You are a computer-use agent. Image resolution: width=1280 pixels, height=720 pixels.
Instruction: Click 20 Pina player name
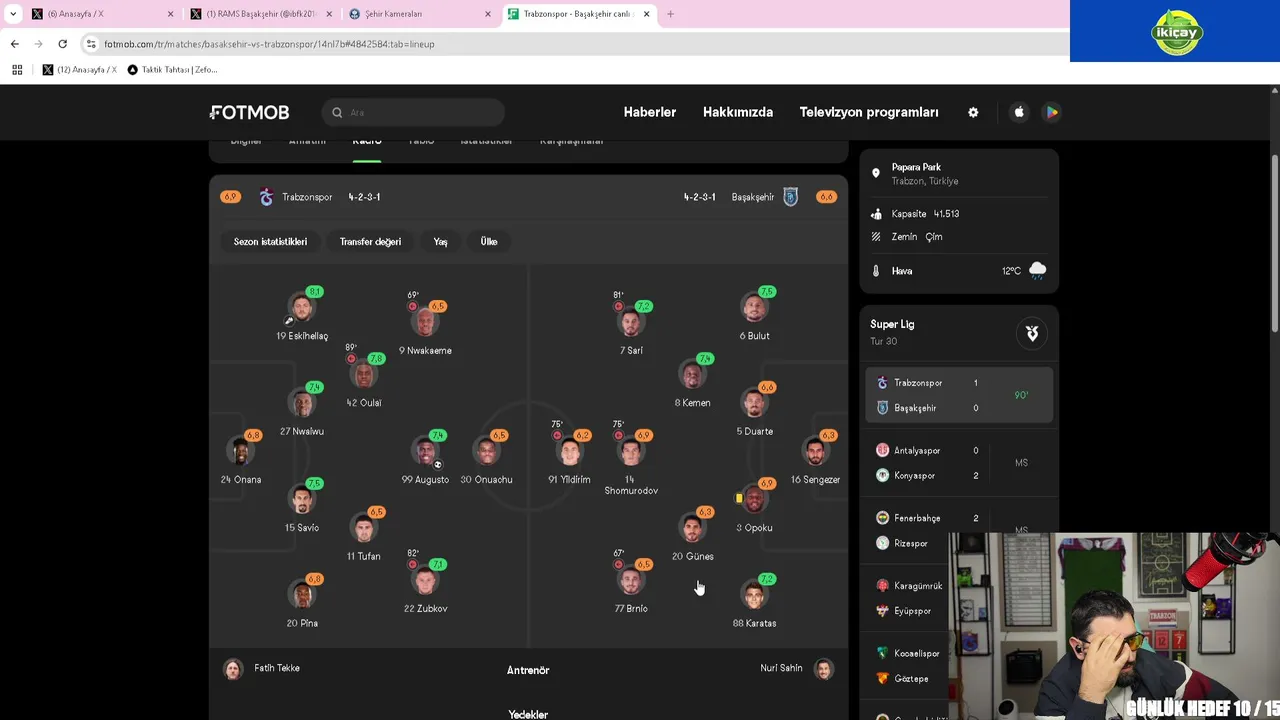301,624
